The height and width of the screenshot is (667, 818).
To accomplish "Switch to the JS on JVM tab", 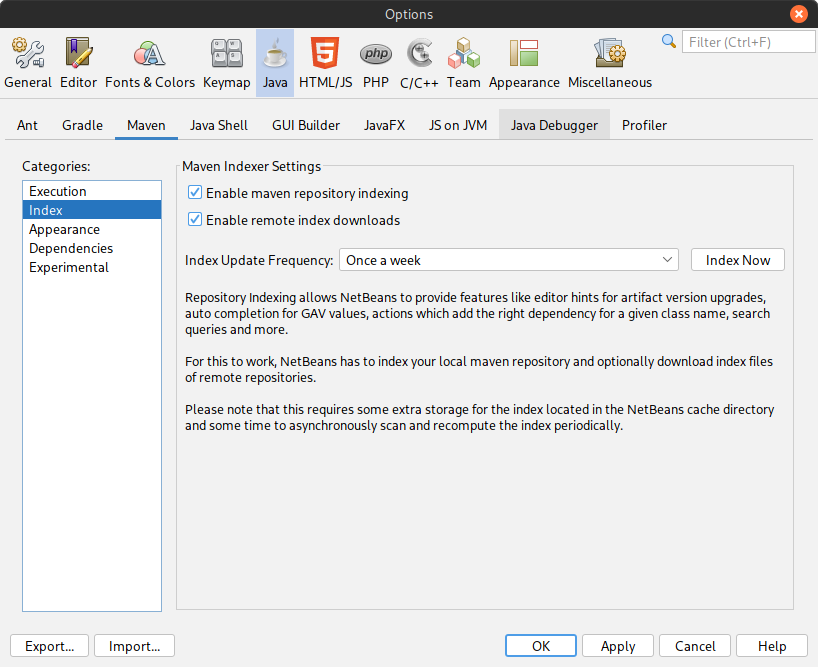I will (458, 125).
